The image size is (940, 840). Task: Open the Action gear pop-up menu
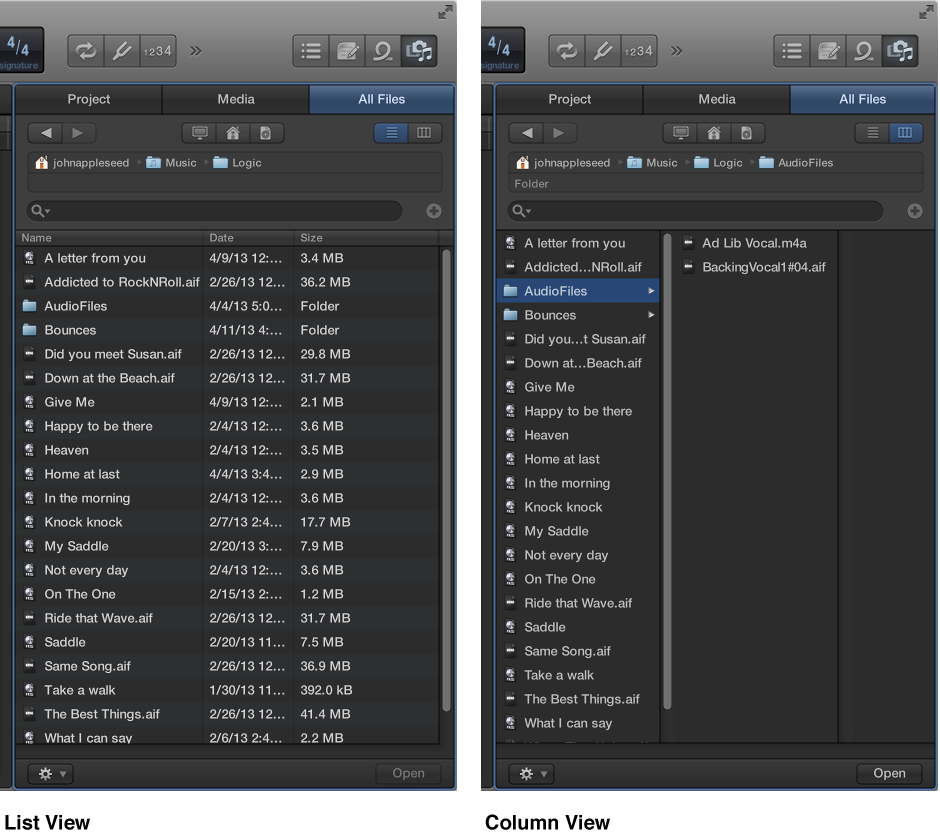pos(49,773)
